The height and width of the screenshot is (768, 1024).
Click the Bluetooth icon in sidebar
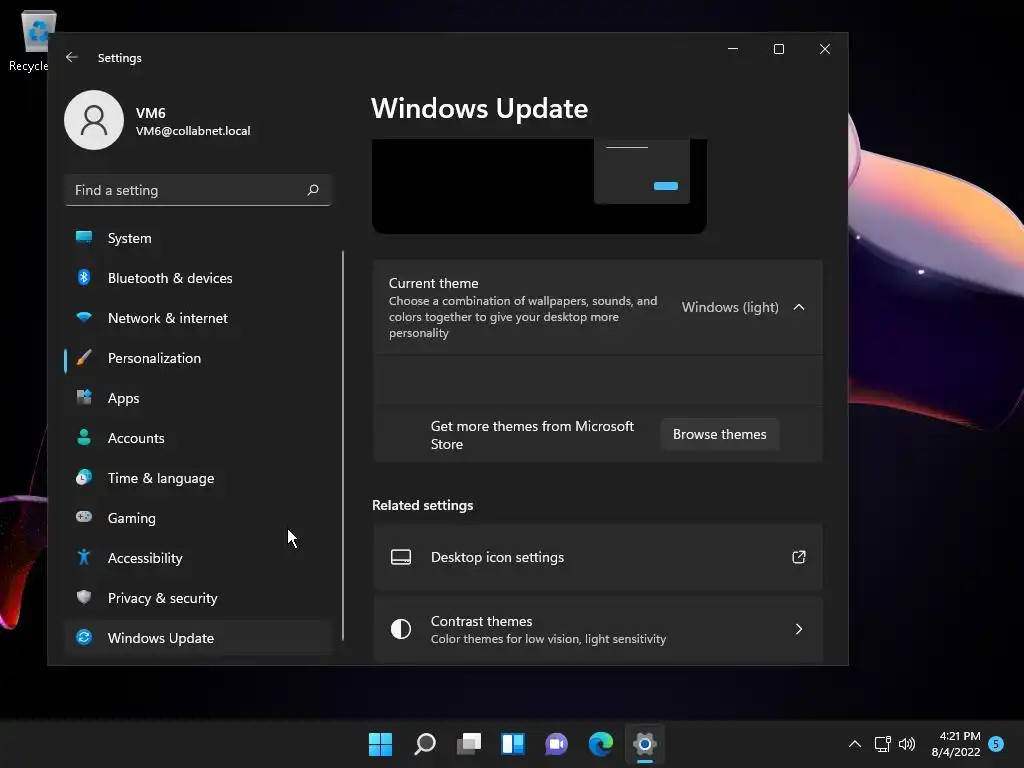[84, 278]
